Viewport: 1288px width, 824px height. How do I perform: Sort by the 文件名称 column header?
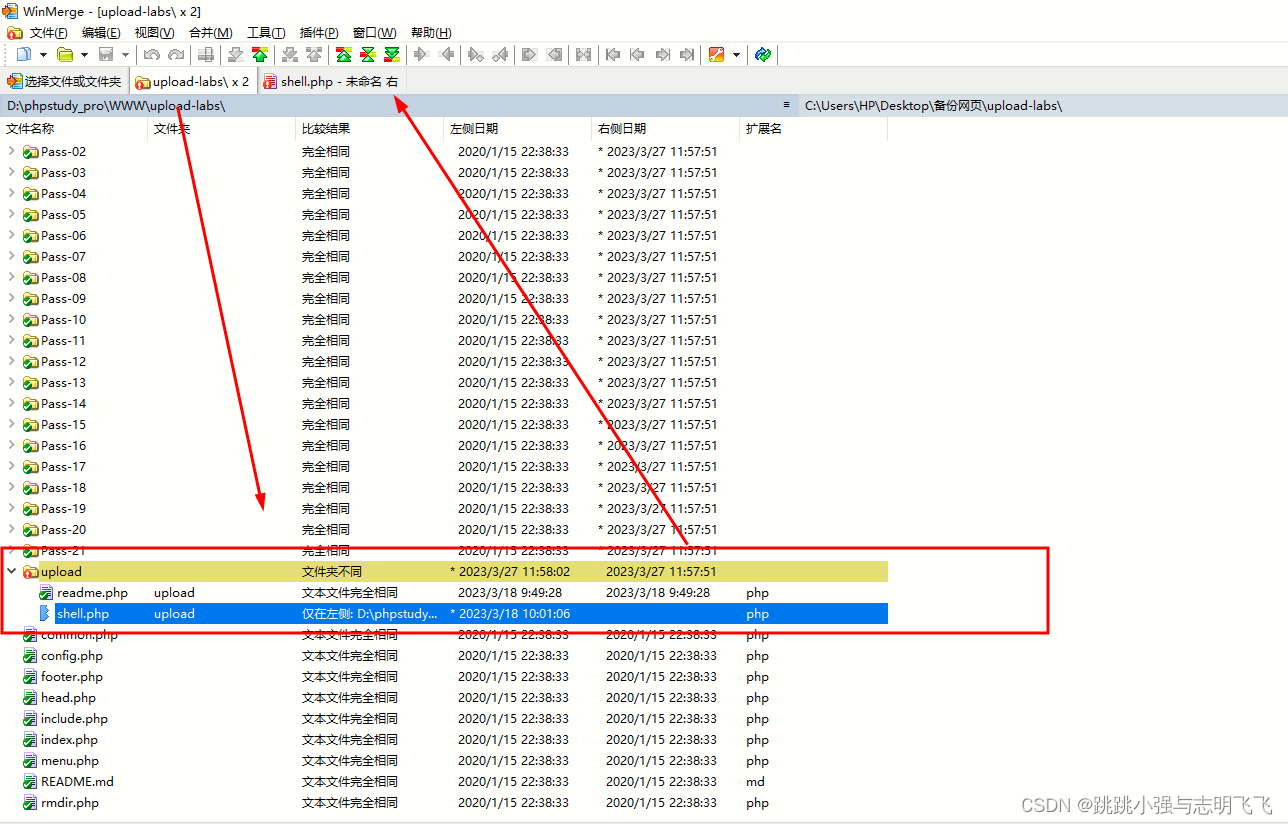tap(74, 128)
